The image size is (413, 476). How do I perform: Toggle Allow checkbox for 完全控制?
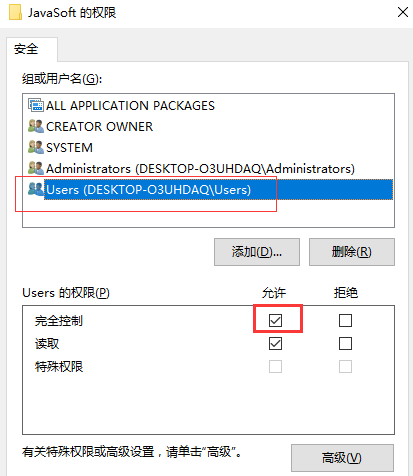[275, 320]
